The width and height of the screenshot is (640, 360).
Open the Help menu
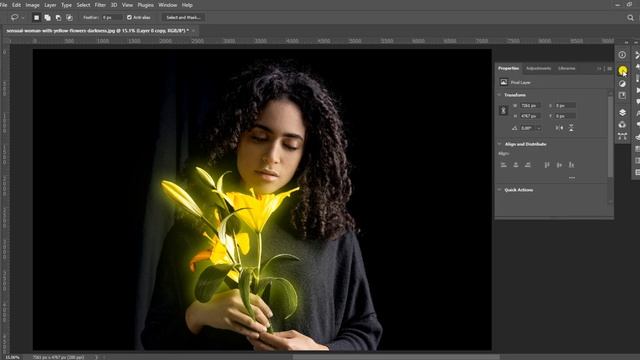point(187,5)
